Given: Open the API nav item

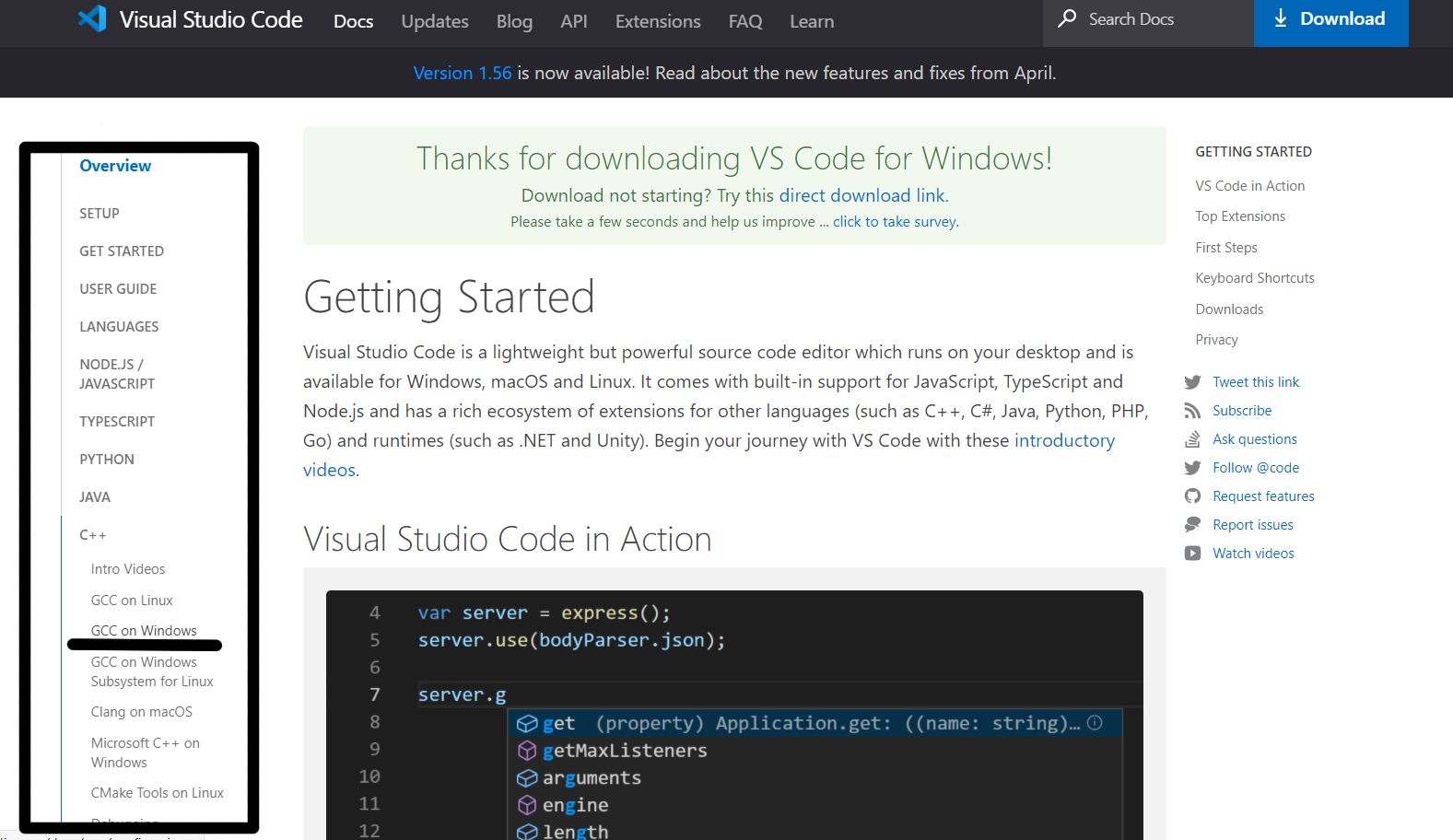Looking at the screenshot, I should coord(574,21).
